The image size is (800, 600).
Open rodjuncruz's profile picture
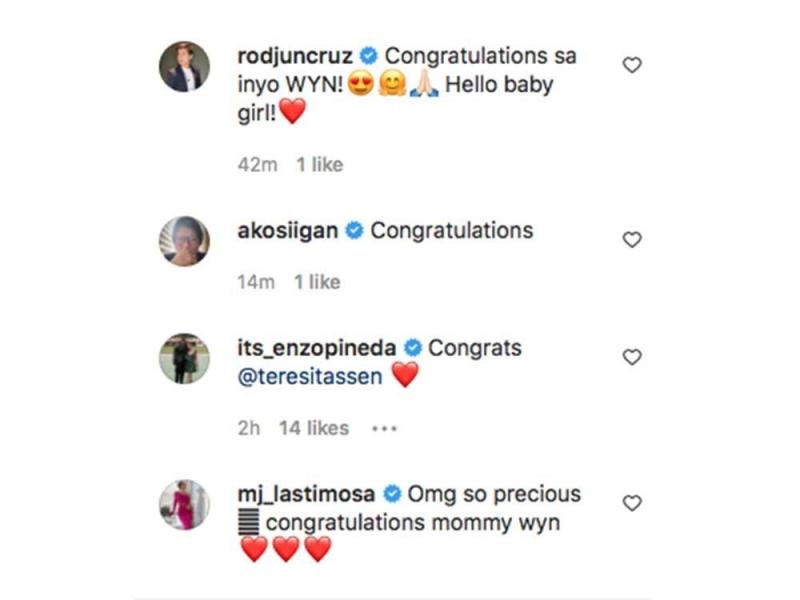185,67
